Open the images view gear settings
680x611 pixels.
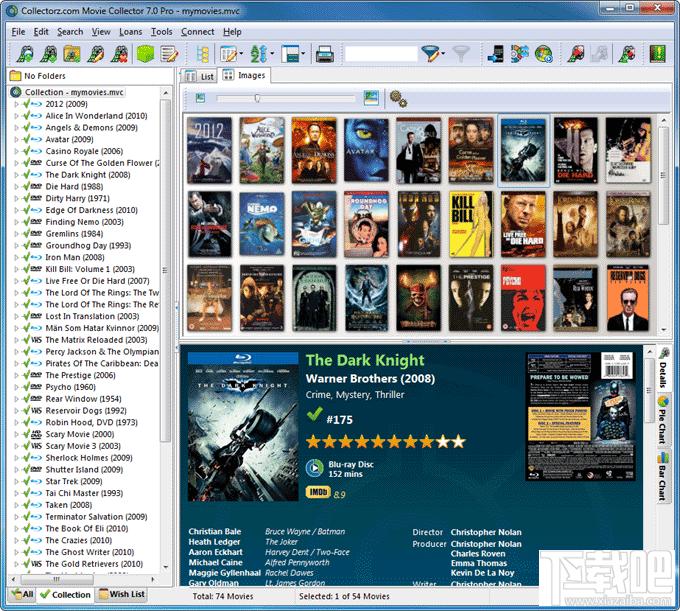[x=398, y=99]
